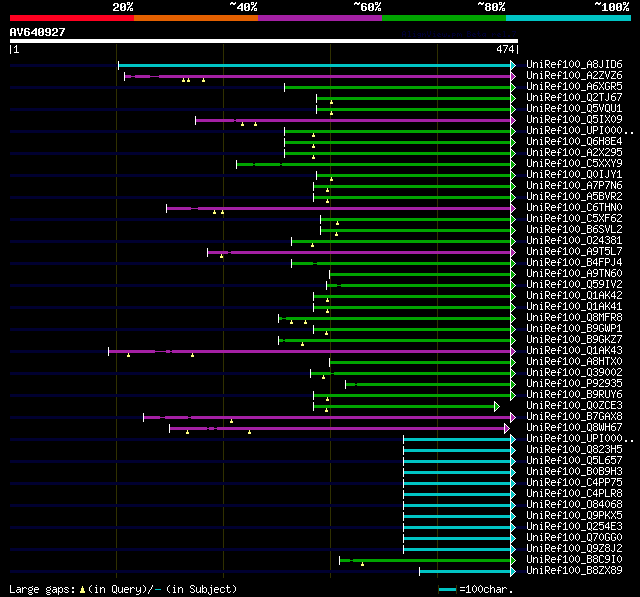The width and height of the screenshot is (640, 597).
Task: Select the UniRef100_B8ZX89 label
Action: 574,571
